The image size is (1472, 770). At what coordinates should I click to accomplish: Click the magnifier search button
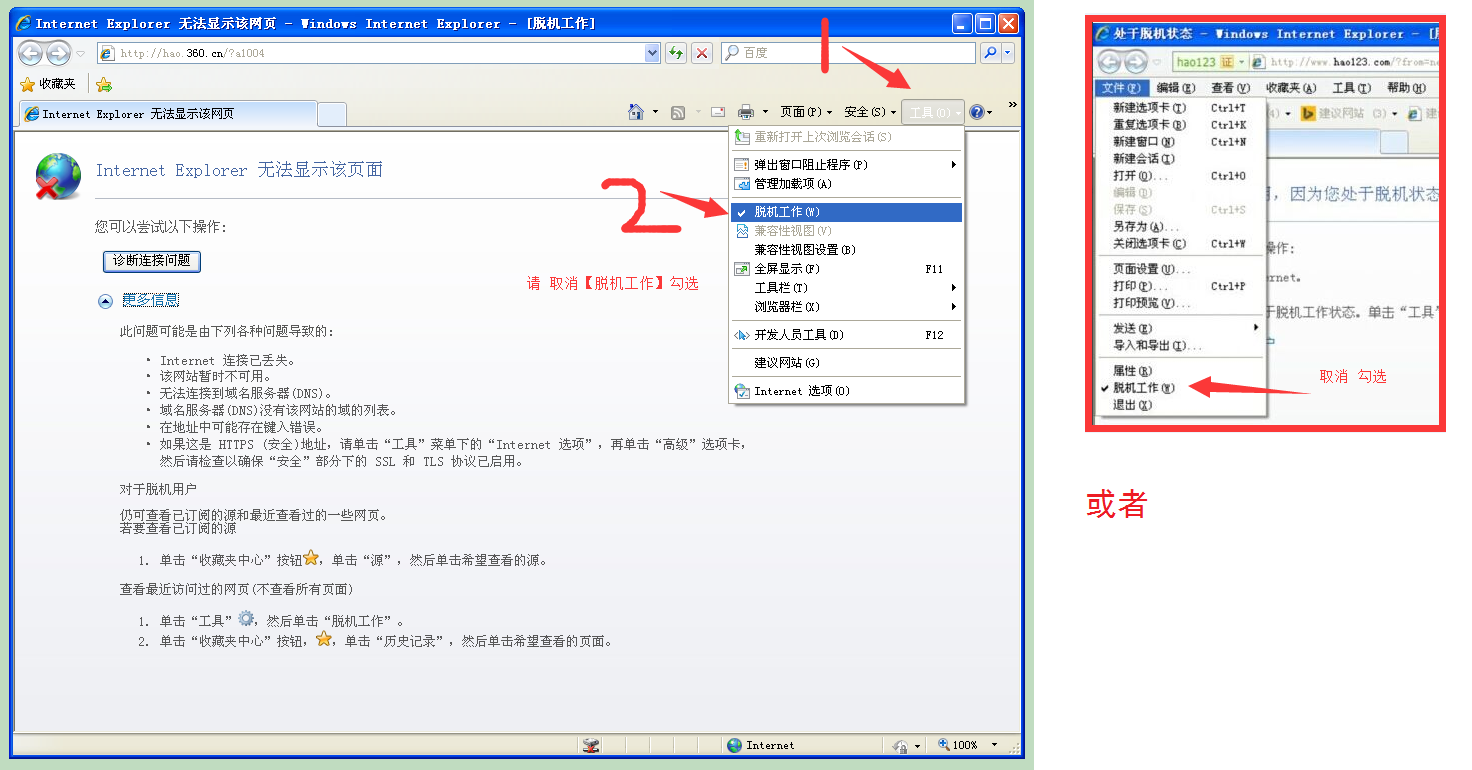click(x=990, y=53)
